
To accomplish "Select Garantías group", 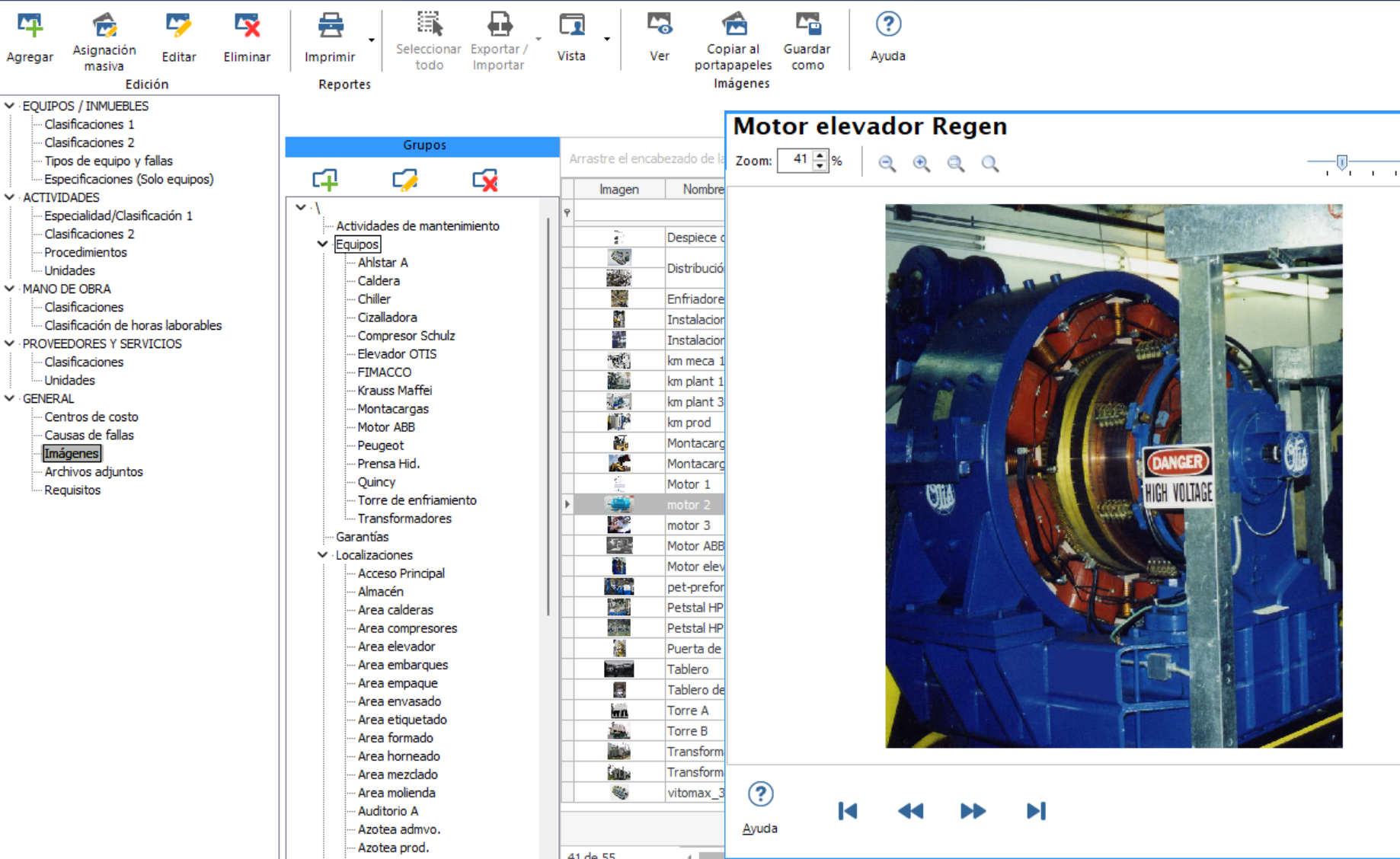I will click(x=362, y=537).
